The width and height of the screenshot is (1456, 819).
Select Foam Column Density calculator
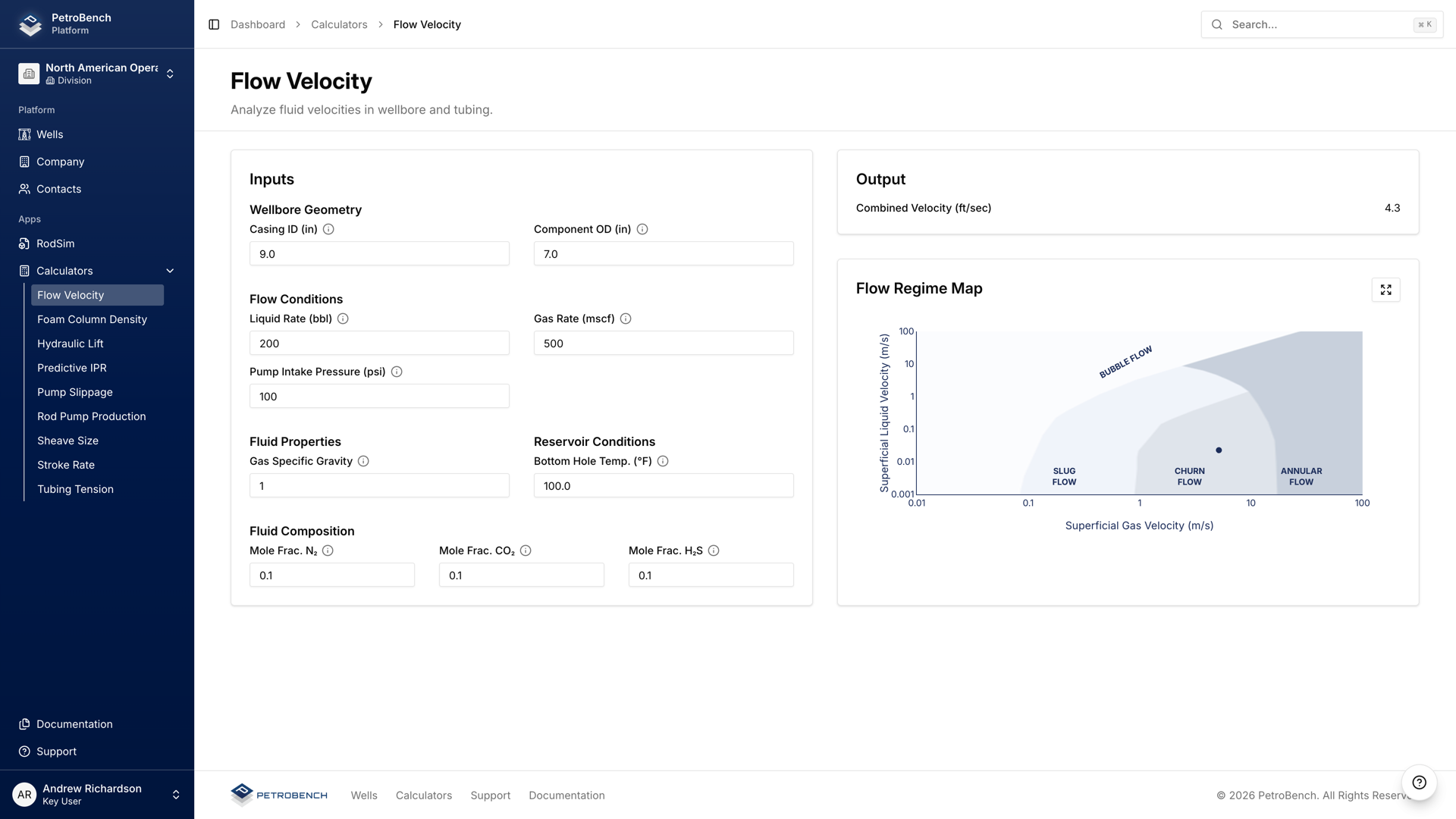[x=92, y=319]
